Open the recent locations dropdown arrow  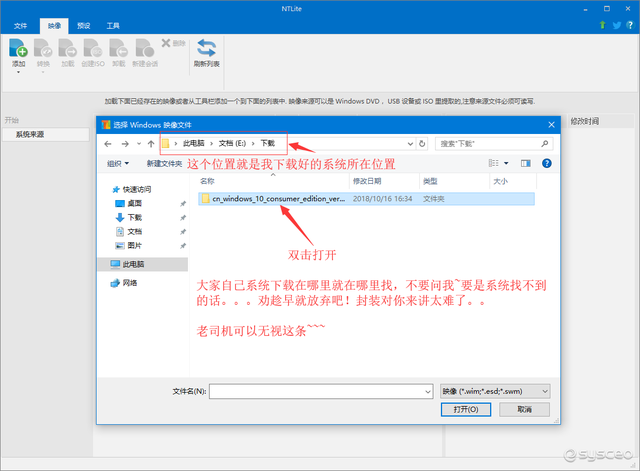[139, 144]
